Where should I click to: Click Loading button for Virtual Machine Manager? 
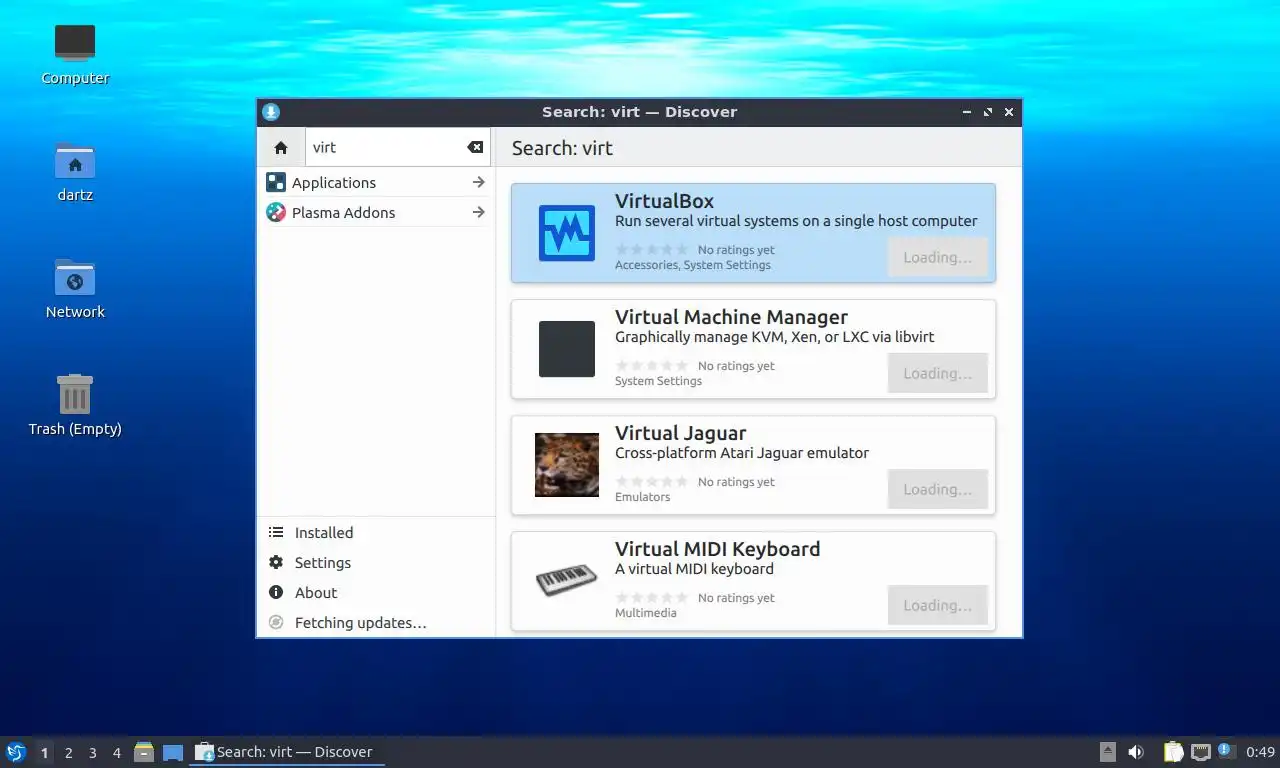tap(937, 373)
